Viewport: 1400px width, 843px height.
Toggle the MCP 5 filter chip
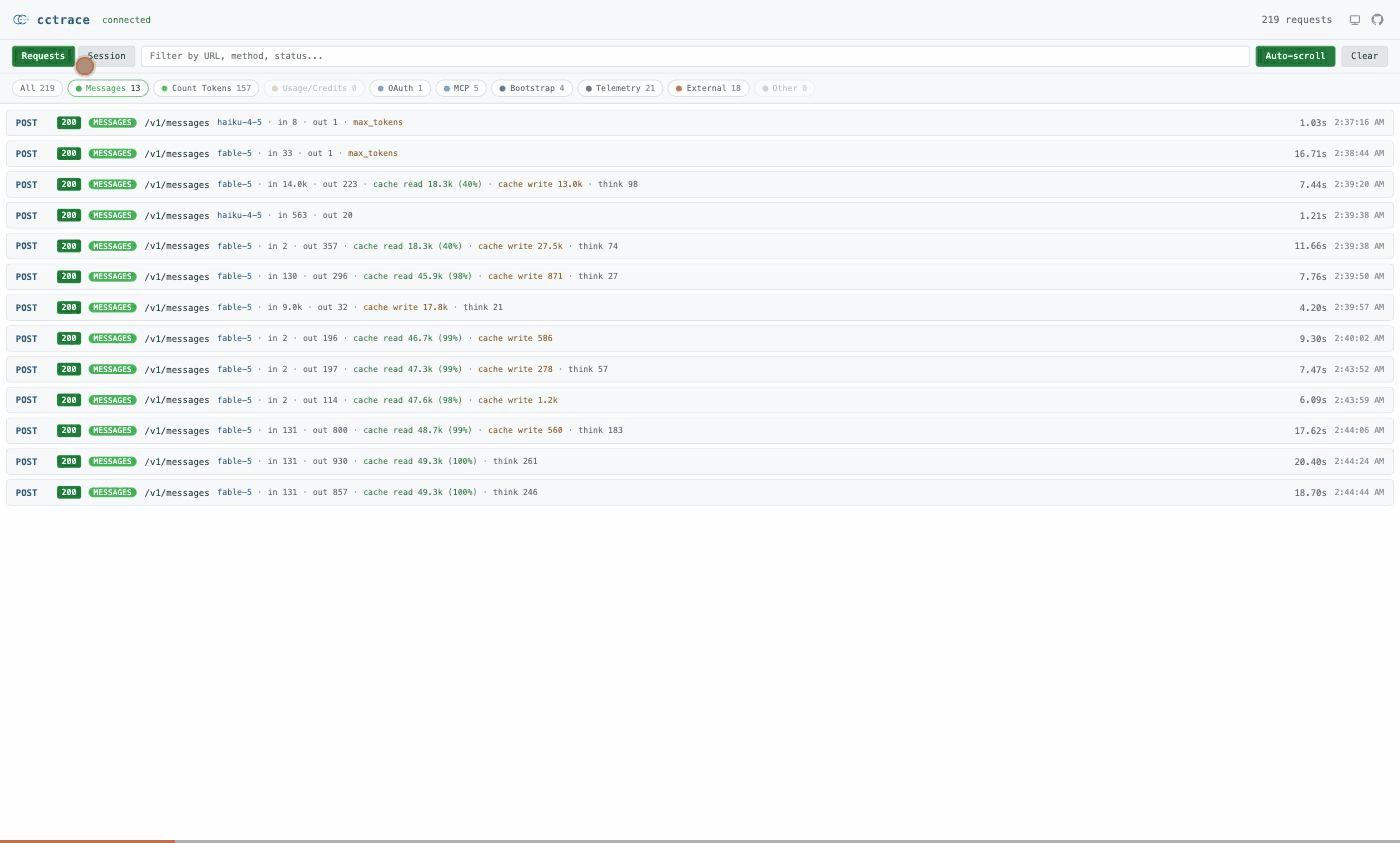(x=461, y=88)
